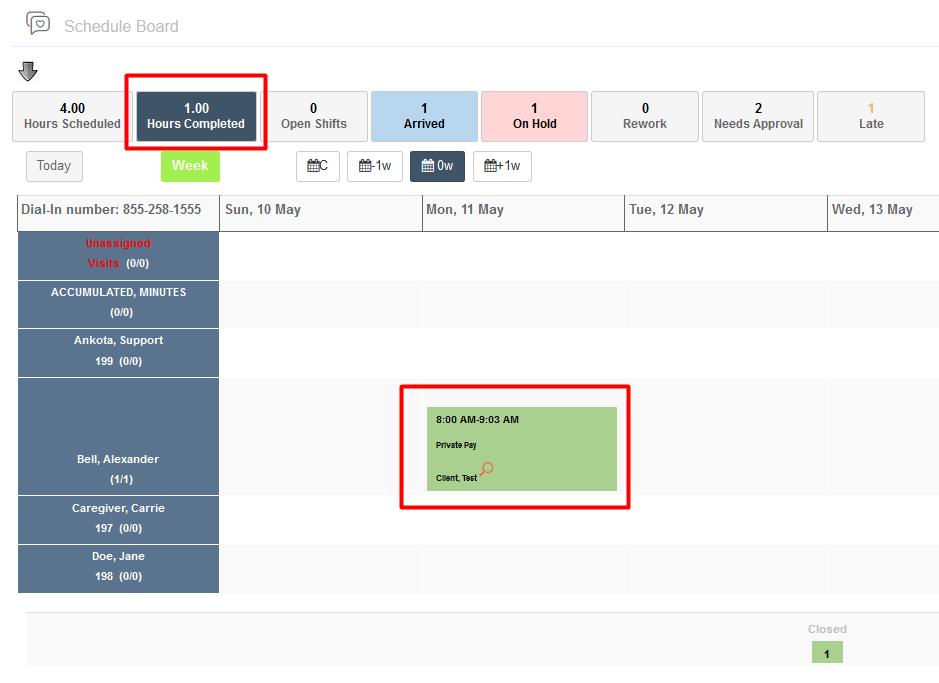Filter by 0 Rework tile
Image resolution: width=939 pixels, height=683 pixels.
(645, 116)
